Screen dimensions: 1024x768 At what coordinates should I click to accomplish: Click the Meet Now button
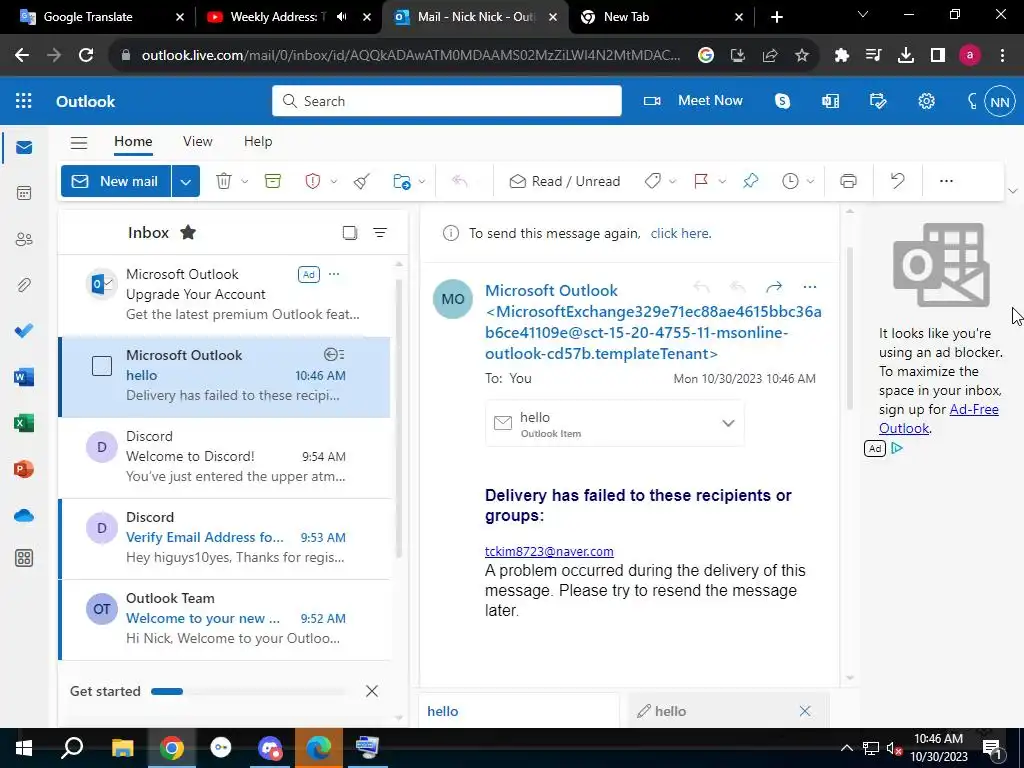pyautogui.click(x=694, y=101)
